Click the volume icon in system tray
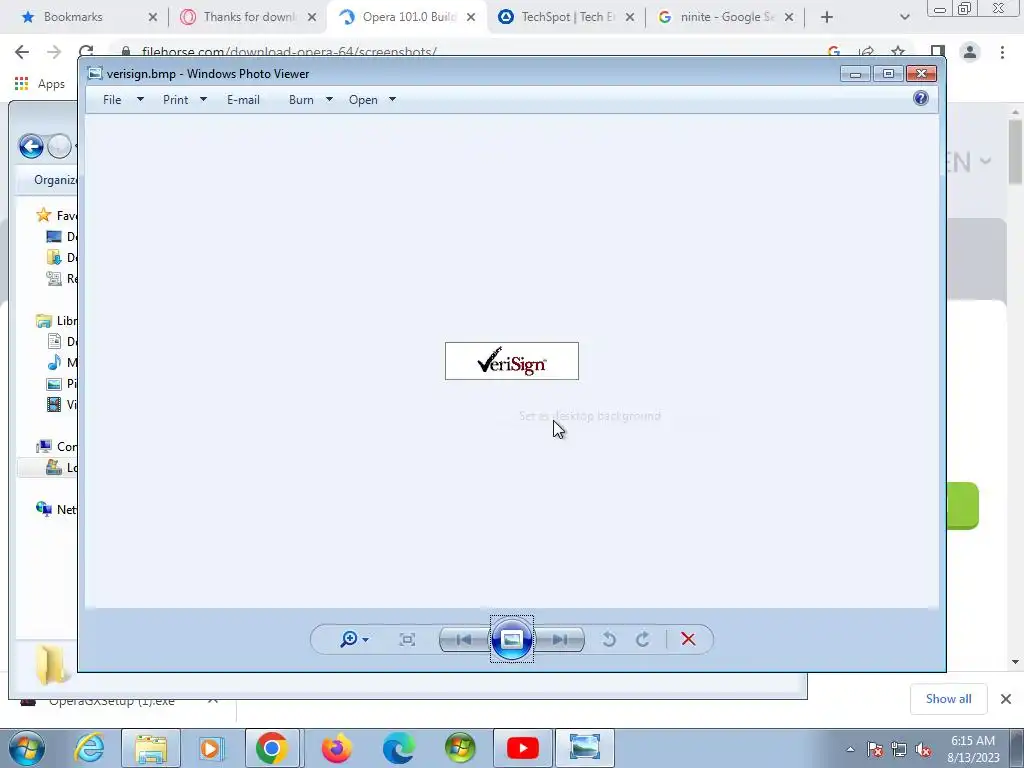 (923, 750)
